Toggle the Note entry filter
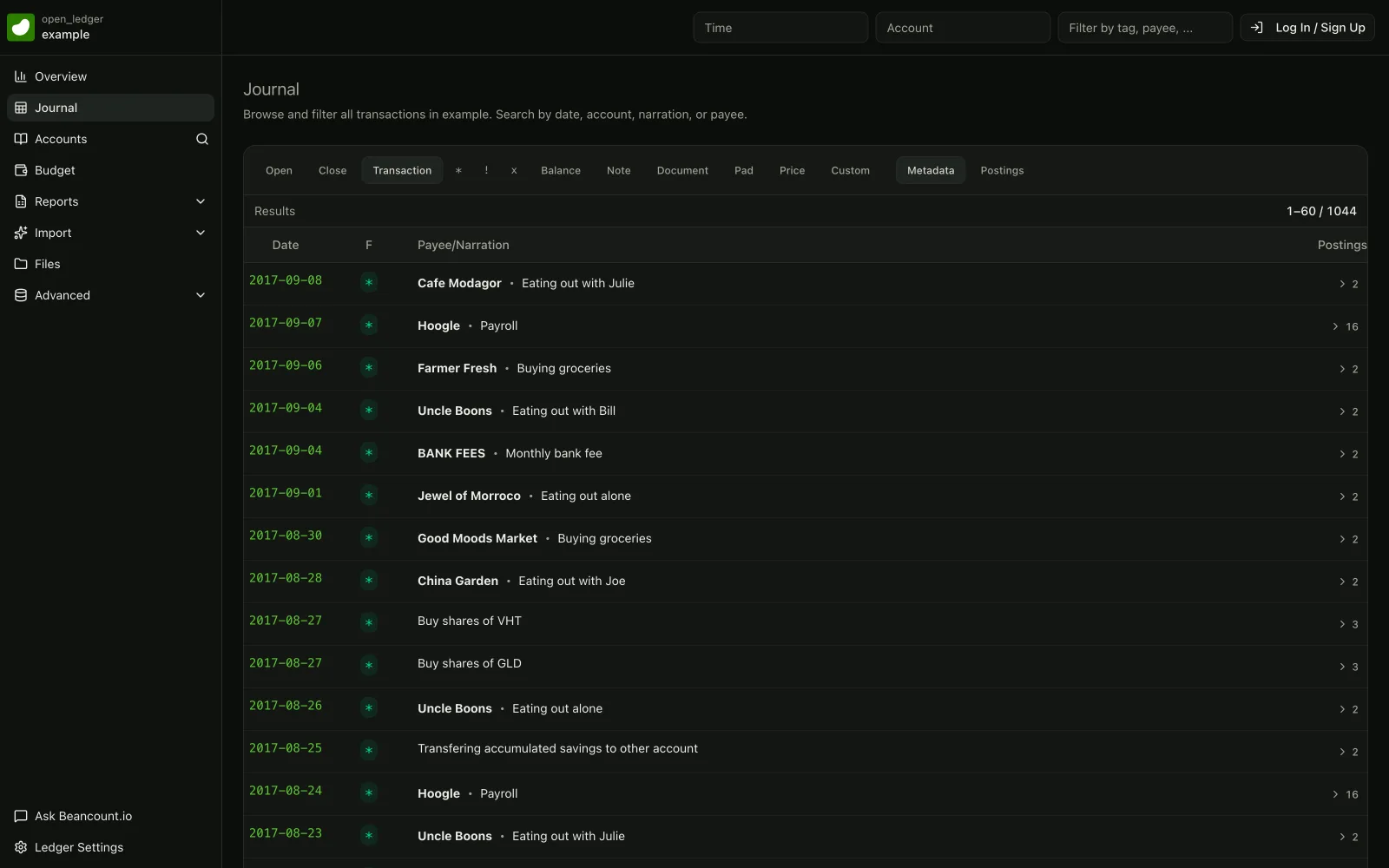1389x868 pixels. (x=619, y=170)
